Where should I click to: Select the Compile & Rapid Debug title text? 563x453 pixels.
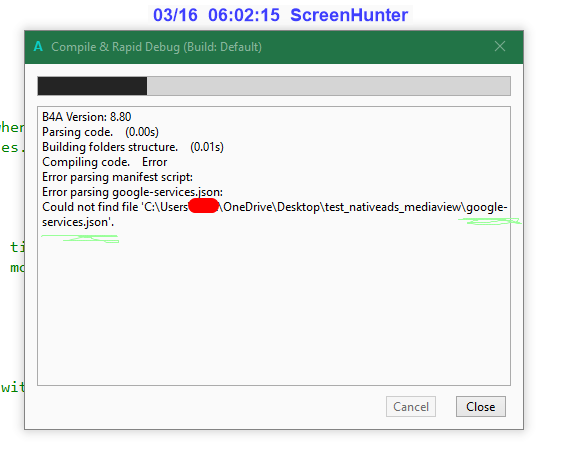(157, 47)
